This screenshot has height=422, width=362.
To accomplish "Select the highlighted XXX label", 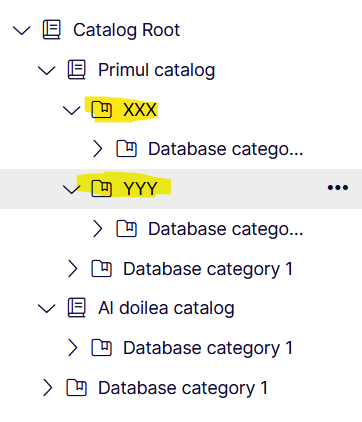I will (140, 110).
